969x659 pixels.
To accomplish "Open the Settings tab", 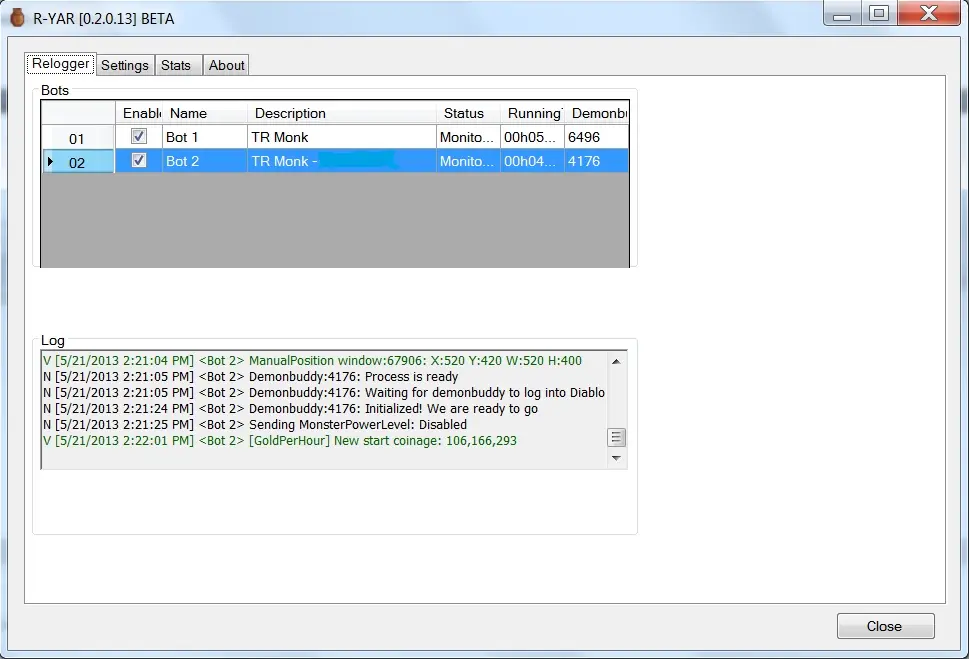I will 125,66.
